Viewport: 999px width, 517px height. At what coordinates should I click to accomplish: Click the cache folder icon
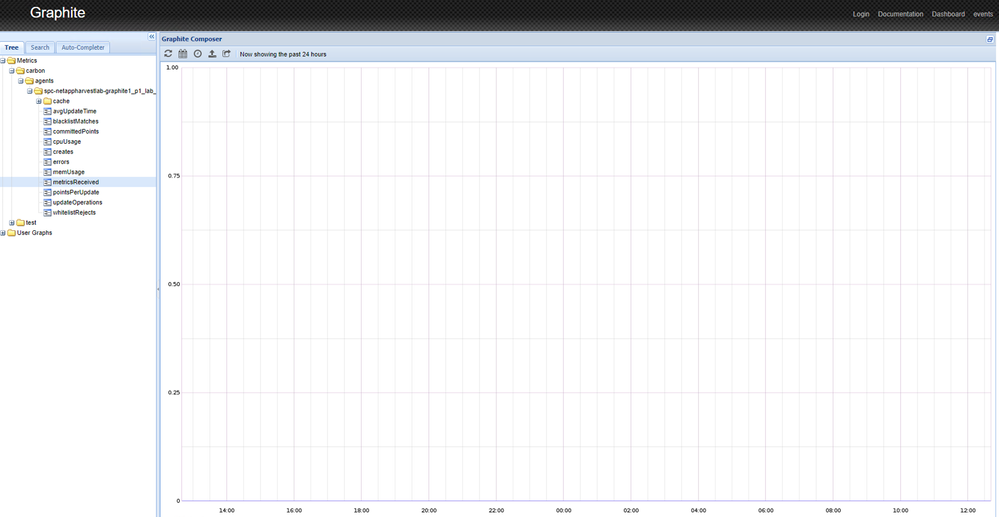click(47, 101)
